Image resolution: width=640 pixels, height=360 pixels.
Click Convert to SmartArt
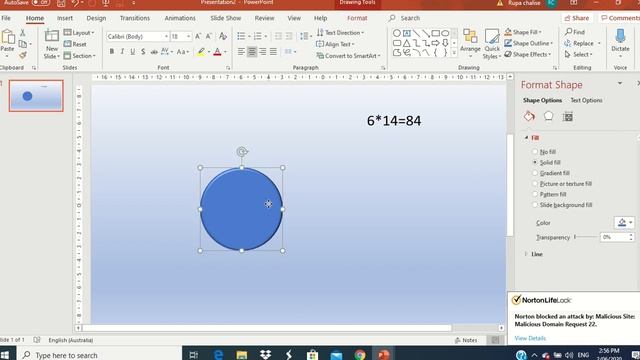click(348, 56)
